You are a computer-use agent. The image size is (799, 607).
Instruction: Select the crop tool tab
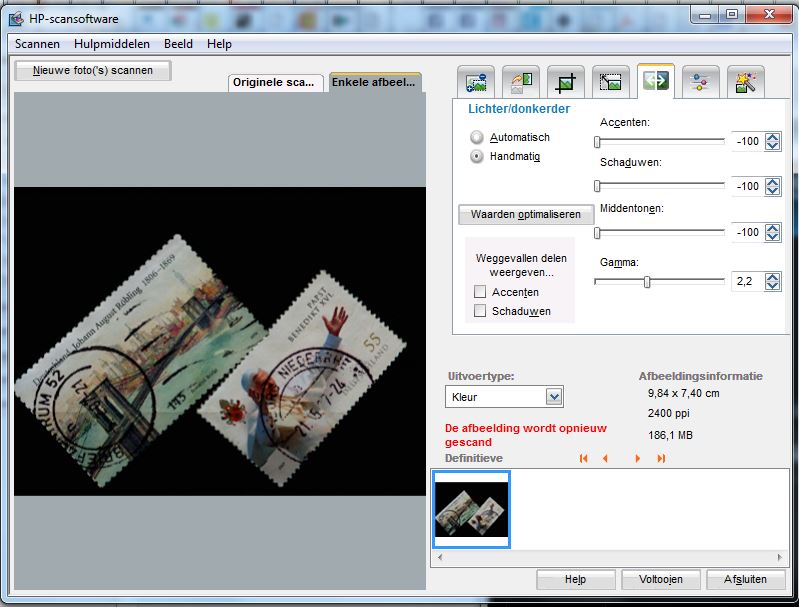(566, 82)
